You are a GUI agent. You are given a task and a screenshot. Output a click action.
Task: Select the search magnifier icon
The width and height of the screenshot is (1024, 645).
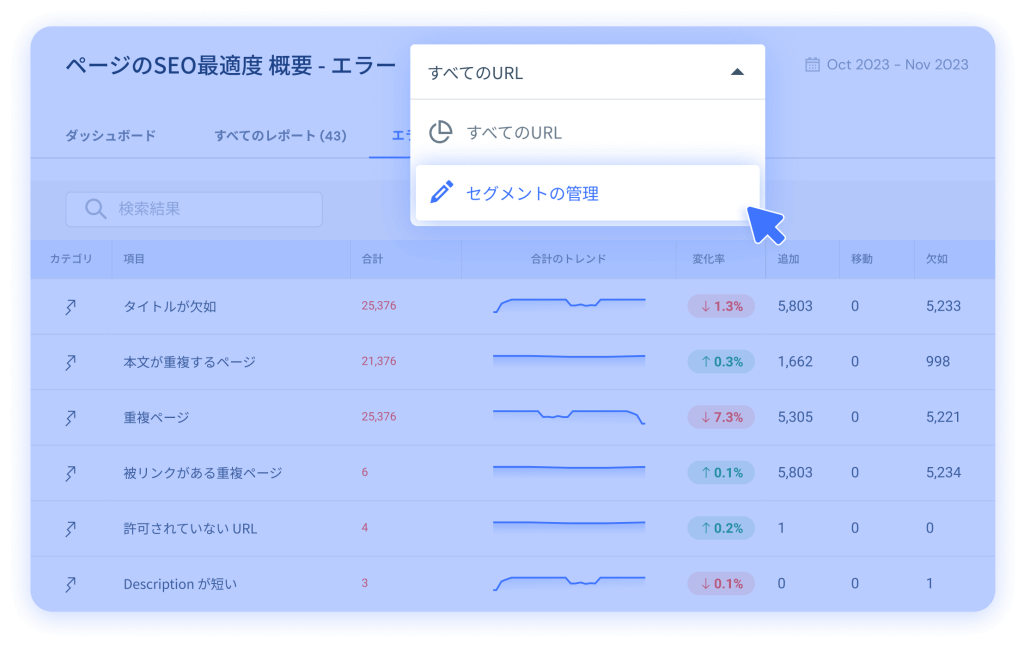click(x=95, y=209)
